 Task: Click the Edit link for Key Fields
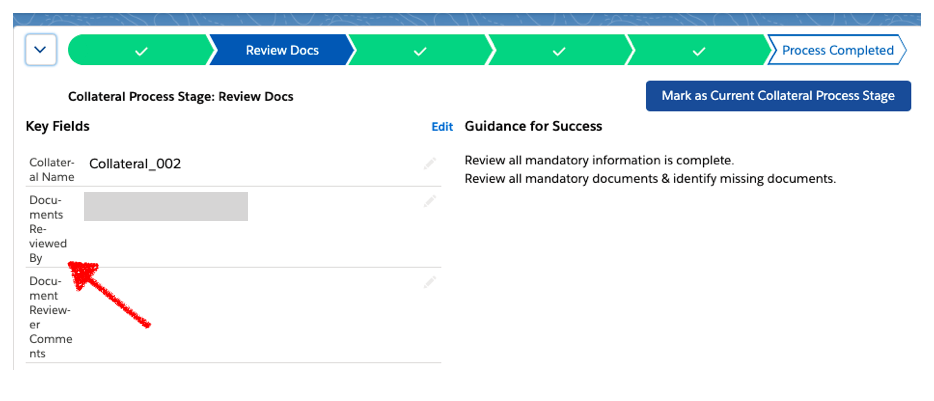[442, 127]
